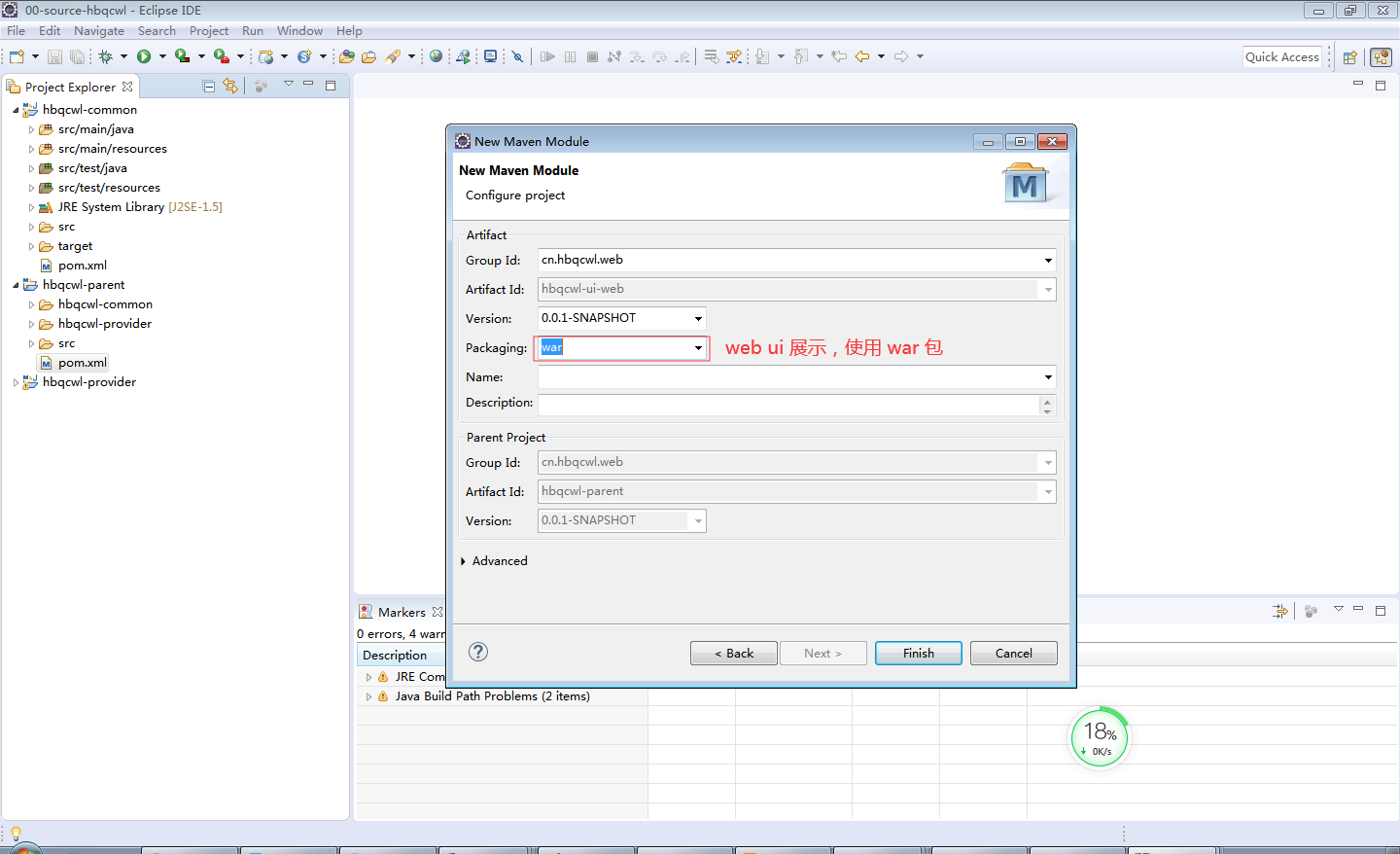The height and width of the screenshot is (854, 1400).
Task: Click the Step Into icon
Action: [637, 56]
